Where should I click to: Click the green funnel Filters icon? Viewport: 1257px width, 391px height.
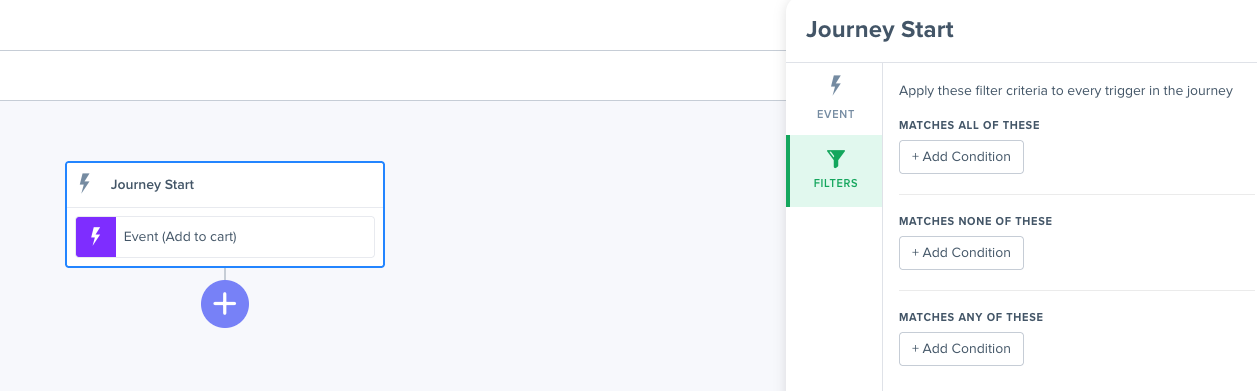pyautogui.click(x=836, y=159)
